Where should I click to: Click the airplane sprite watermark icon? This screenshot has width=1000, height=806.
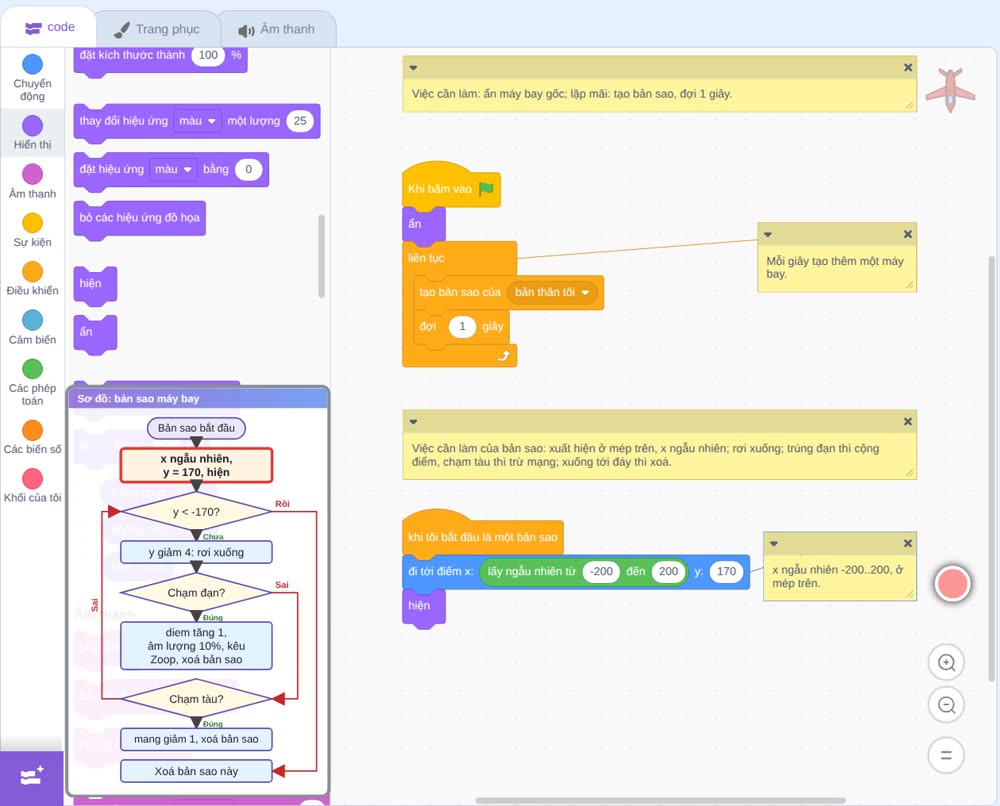pos(950,90)
